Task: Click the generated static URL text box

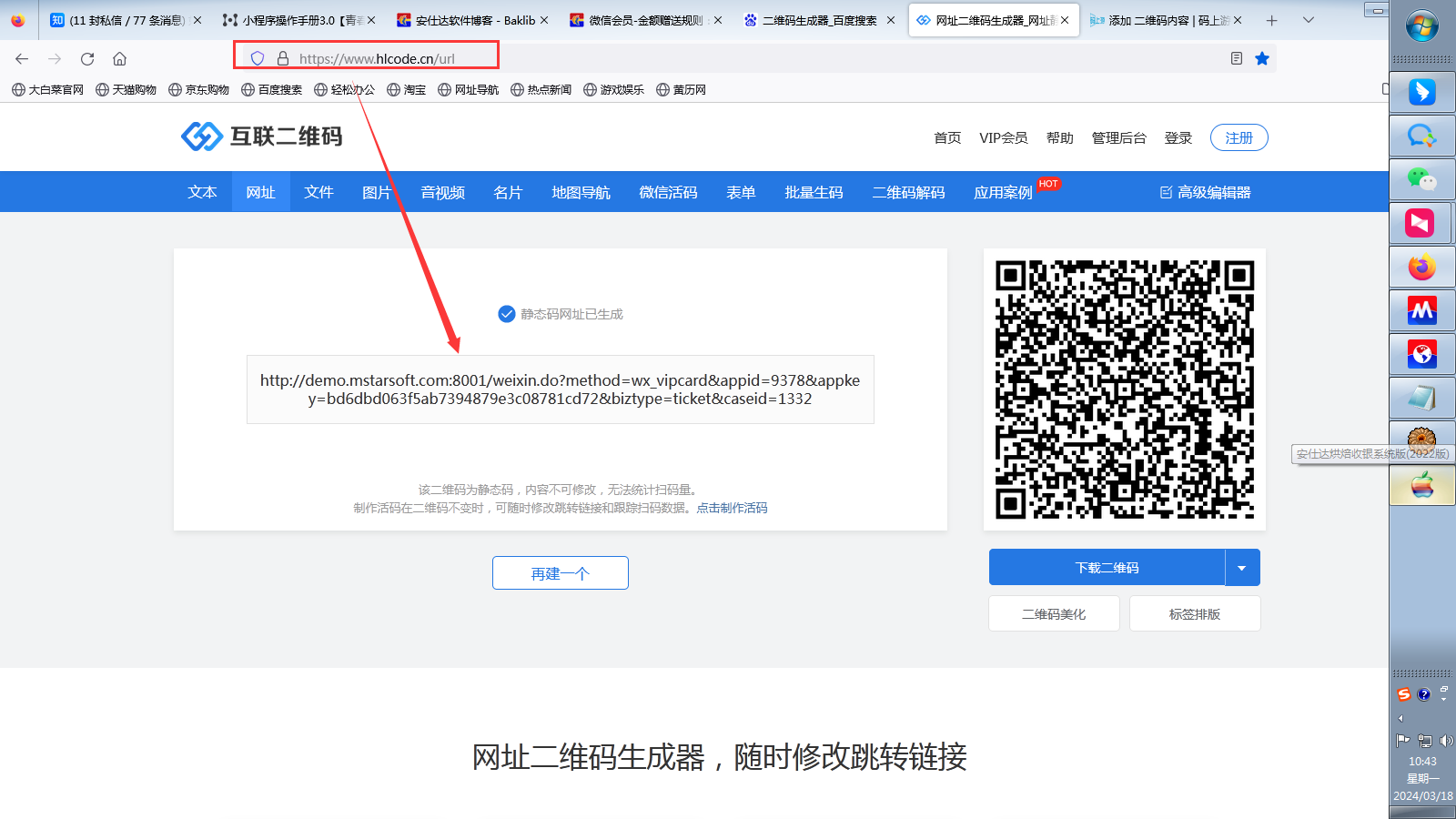Action: click(x=561, y=389)
